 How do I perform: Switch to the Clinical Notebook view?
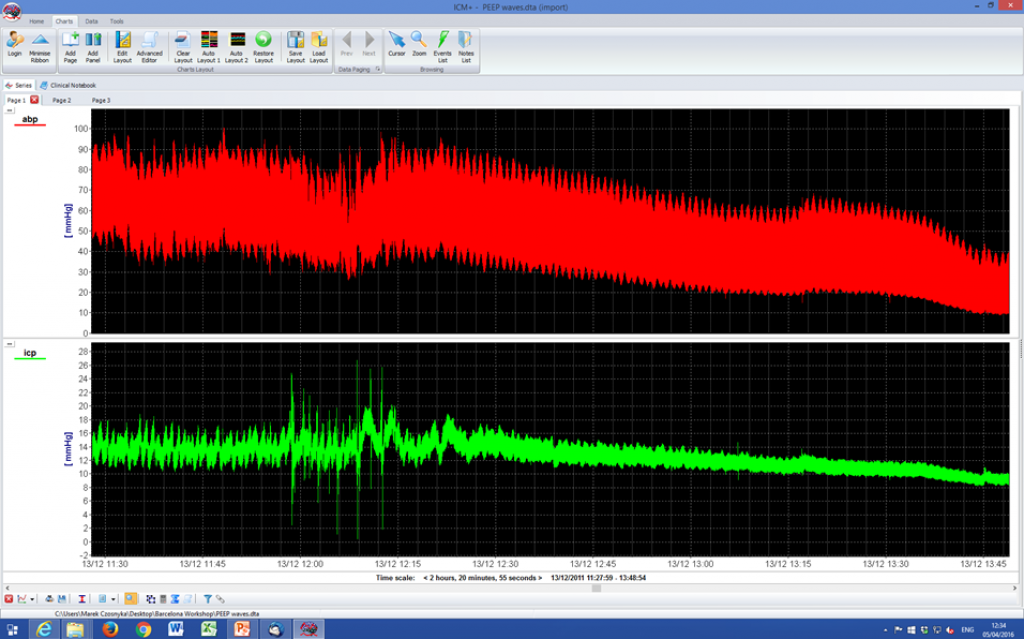click(72, 85)
